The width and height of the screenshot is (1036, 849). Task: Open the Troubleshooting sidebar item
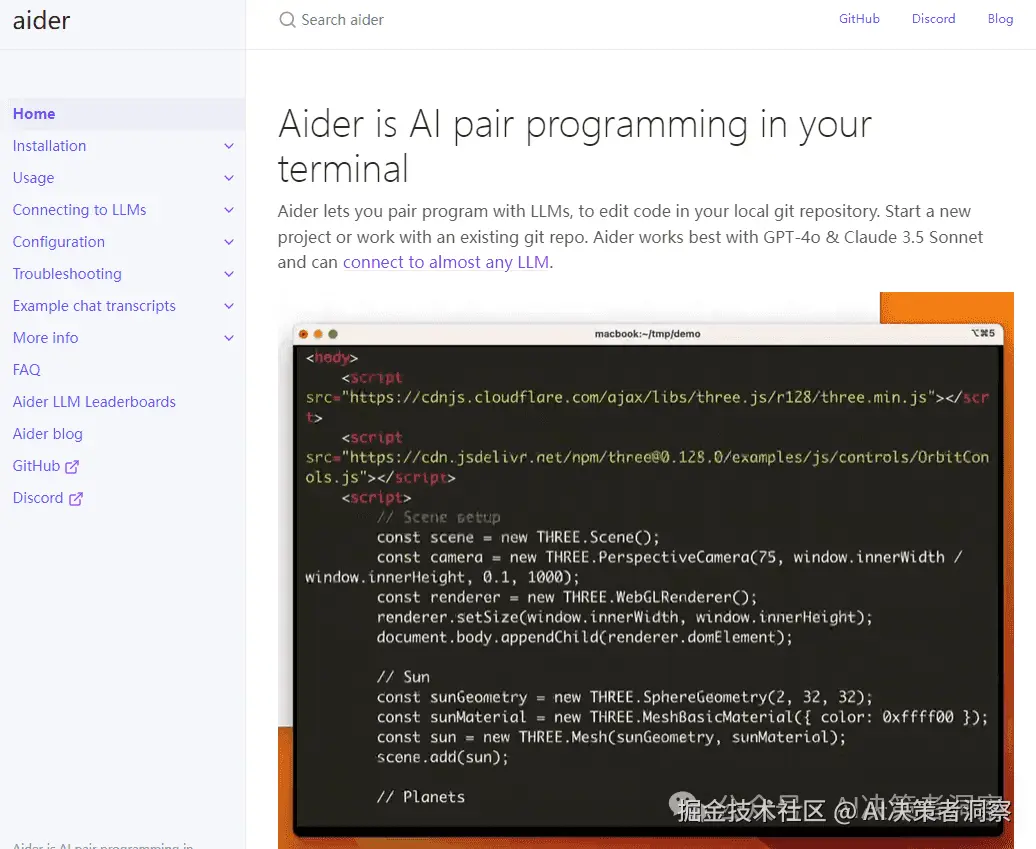click(67, 274)
